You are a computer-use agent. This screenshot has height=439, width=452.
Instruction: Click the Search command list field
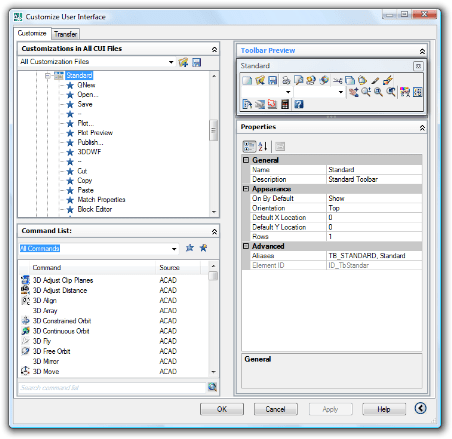[x=112, y=387]
